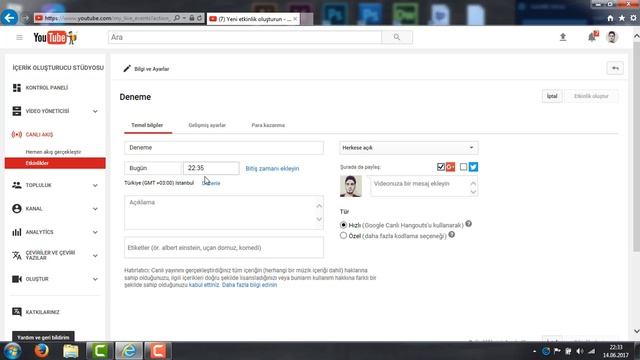Image resolution: width=640 pixels, height=360 pixels.
Task: Open the upload video icon
Action: pyautogui.click(x=563, y=37)
